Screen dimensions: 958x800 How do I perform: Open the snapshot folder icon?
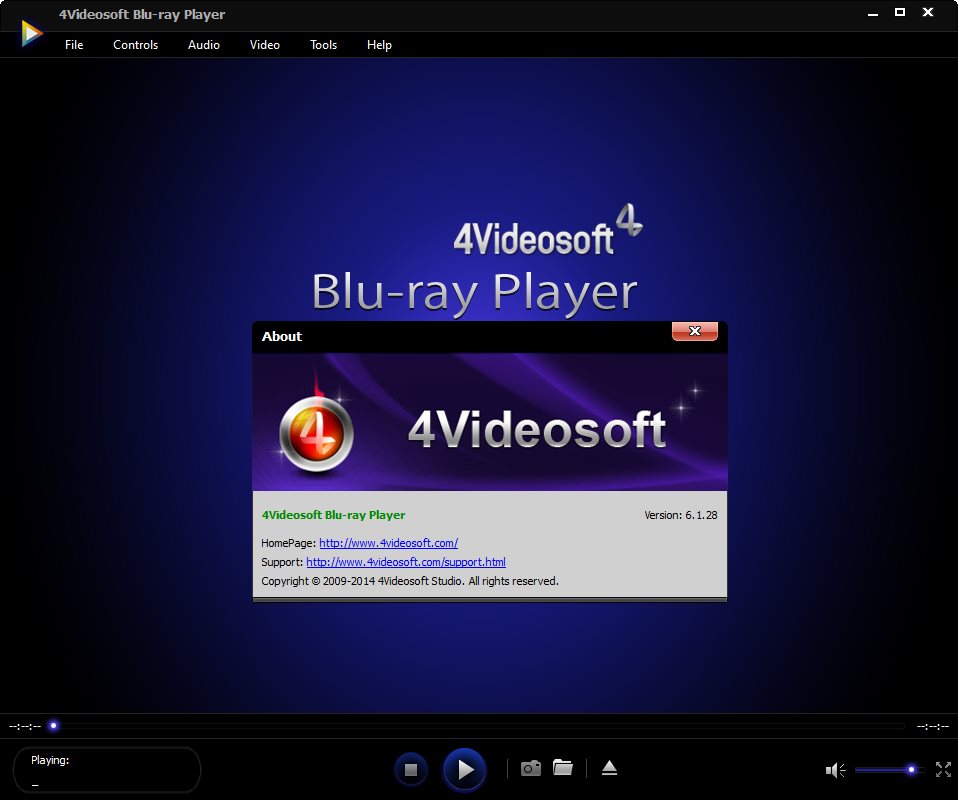pyautogui.click(x=563, y=768)
